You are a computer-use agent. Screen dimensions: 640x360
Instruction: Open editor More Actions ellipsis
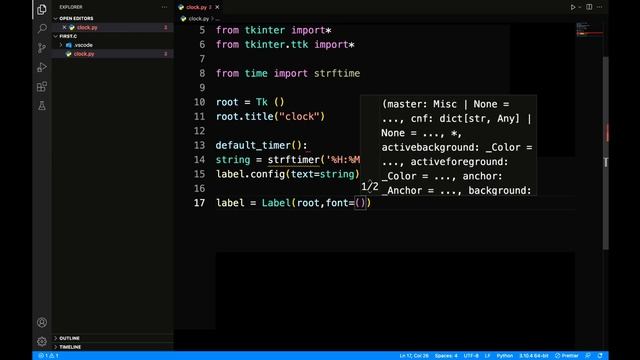[600, 7]
